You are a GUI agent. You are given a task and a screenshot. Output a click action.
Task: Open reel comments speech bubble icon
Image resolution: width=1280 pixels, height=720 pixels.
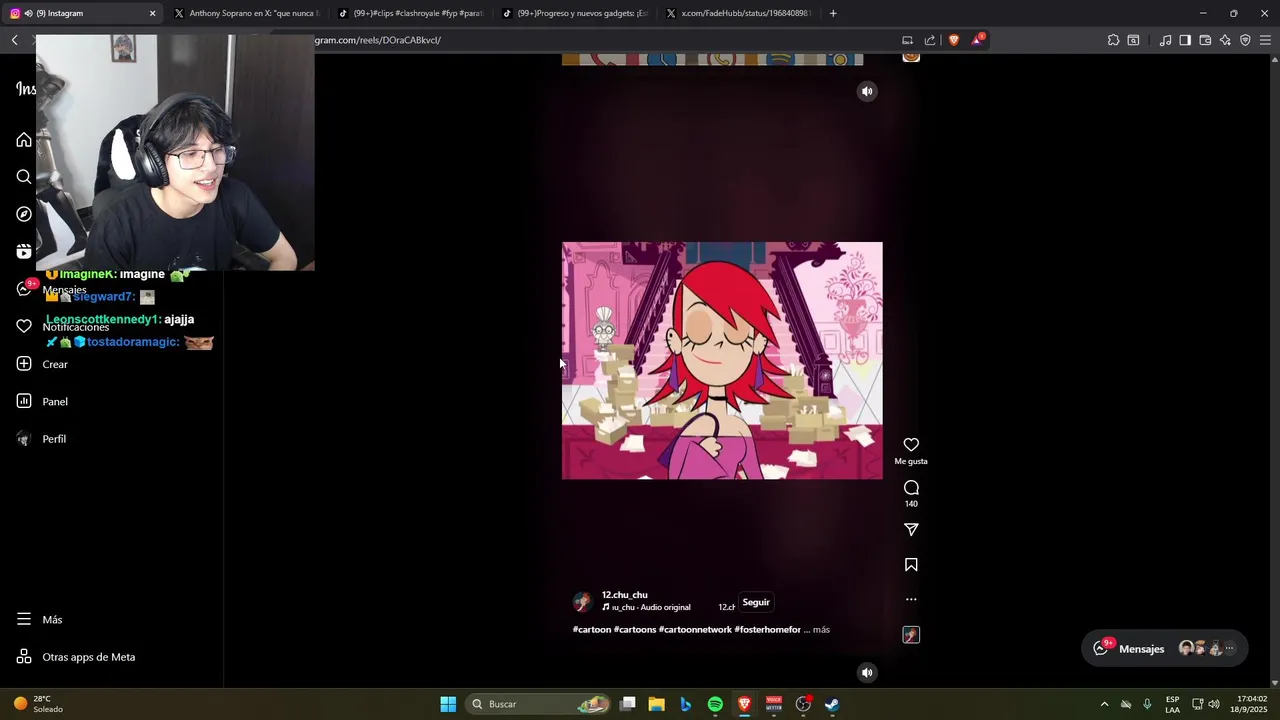[911, 488]
